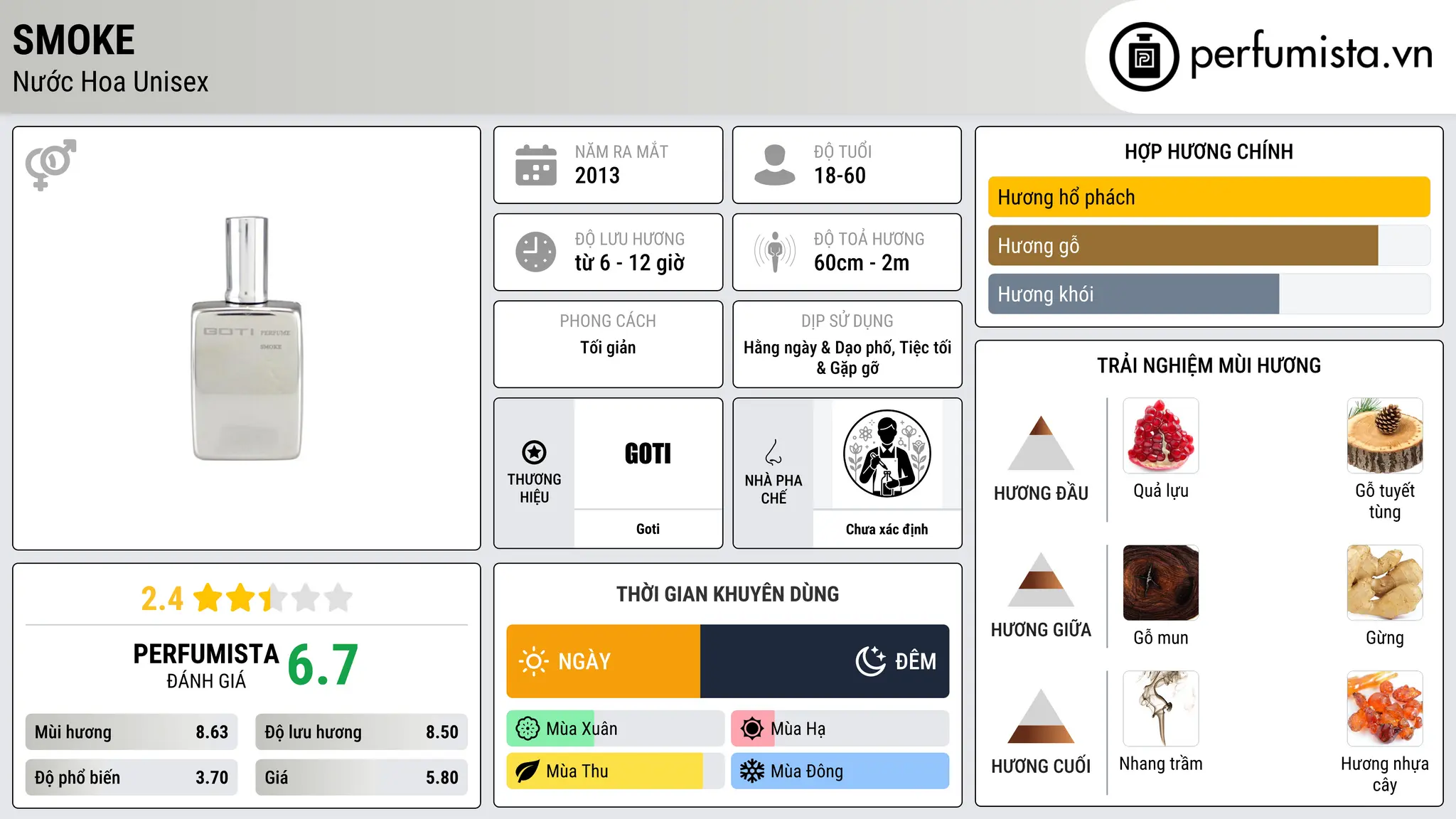Click the perfumer illustration above Chưa xác định
Screen dimensions: 1456x819
(x=887, y=454)
